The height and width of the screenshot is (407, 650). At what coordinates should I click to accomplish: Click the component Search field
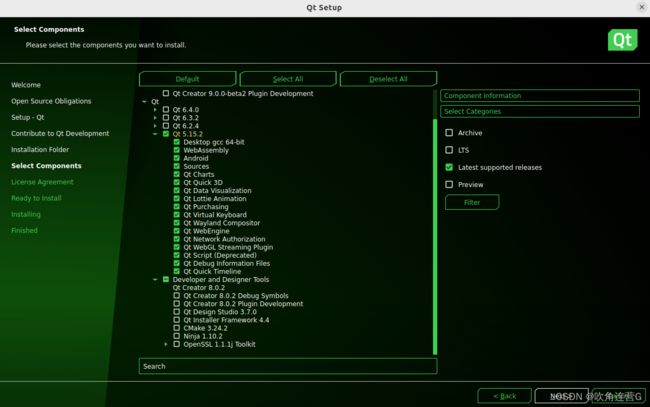click(x=288, y=366)
